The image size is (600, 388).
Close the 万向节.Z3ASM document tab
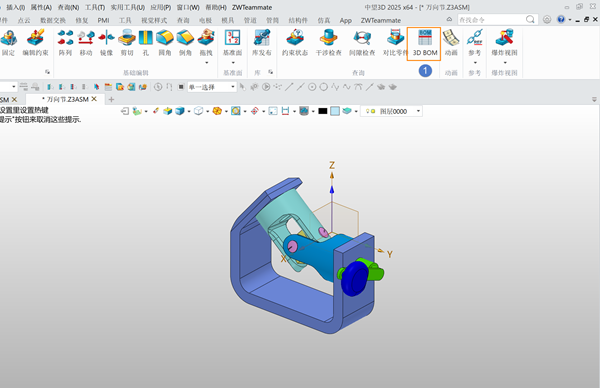pos(94,99)
